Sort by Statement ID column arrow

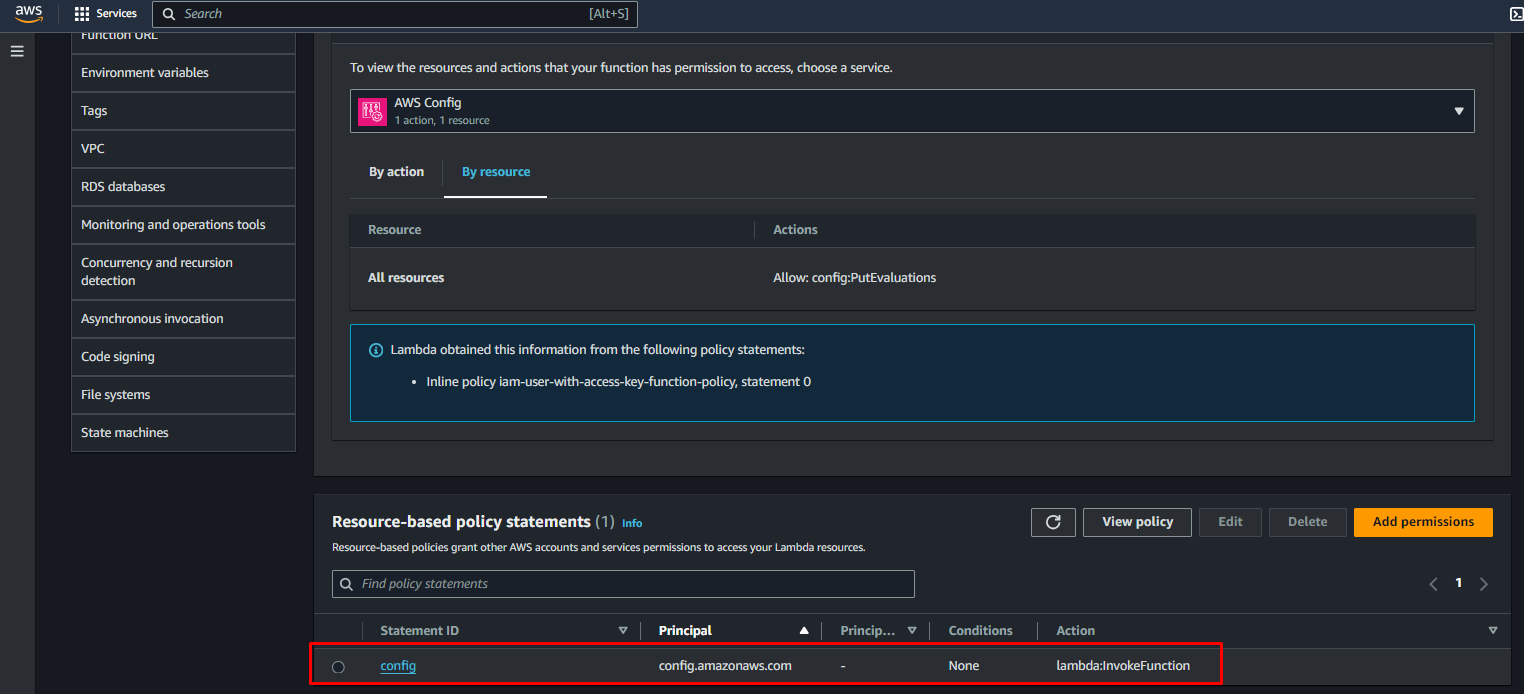[623, 631]
